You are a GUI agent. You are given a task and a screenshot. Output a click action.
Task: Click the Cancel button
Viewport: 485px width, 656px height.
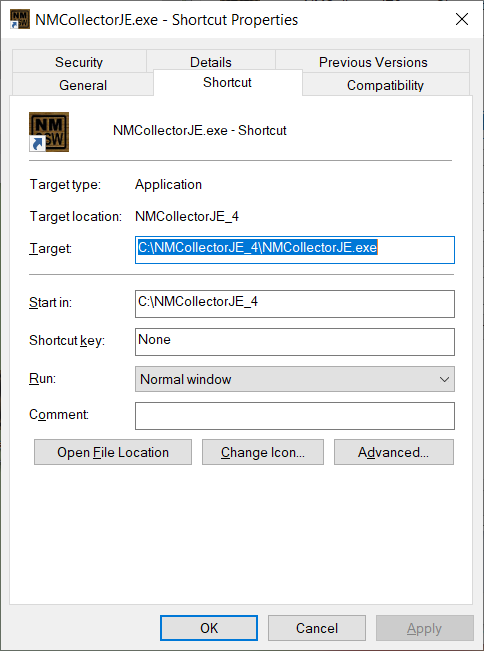317,628
